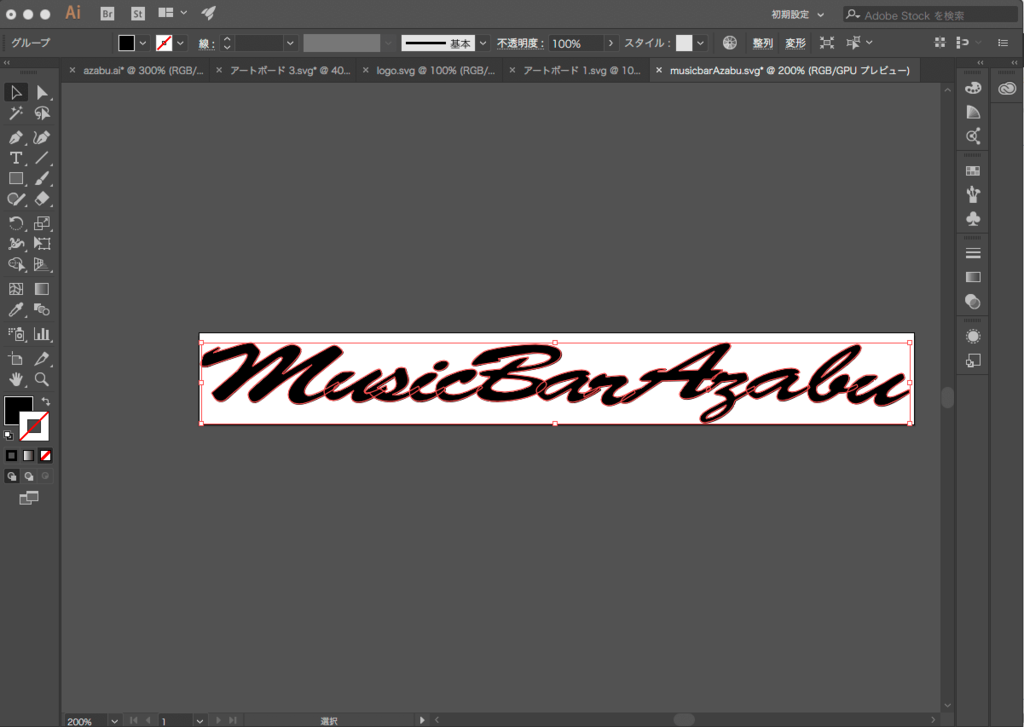Select the Rectangle tool

(x=16, y=178)
